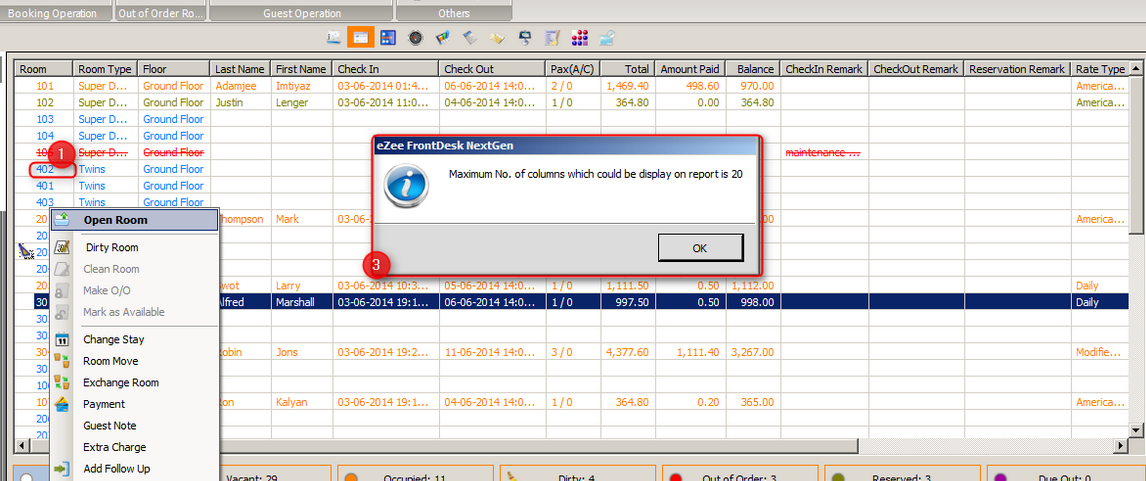Click last name Adamjee cell
This screenshot has height=481, width=1146.
241,86
